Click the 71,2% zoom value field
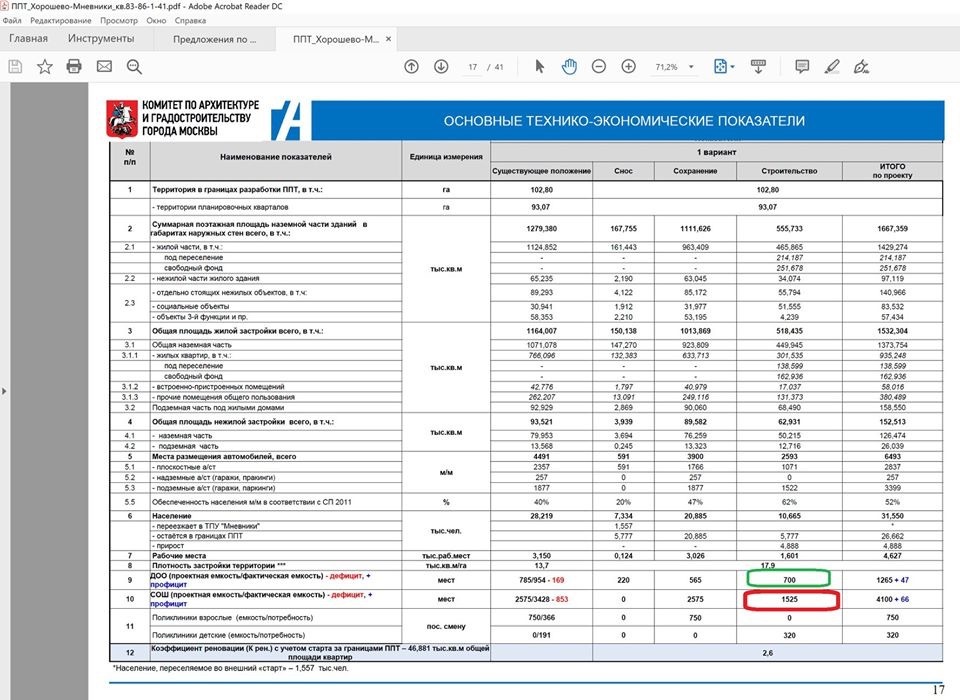The height and width of the screenshot is (700, 960). [667, 67]
